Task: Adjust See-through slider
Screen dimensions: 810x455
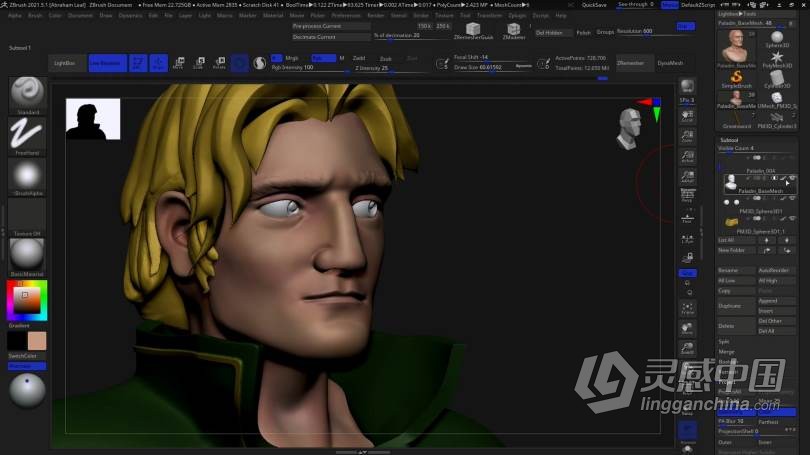Action: click(635, 5)
